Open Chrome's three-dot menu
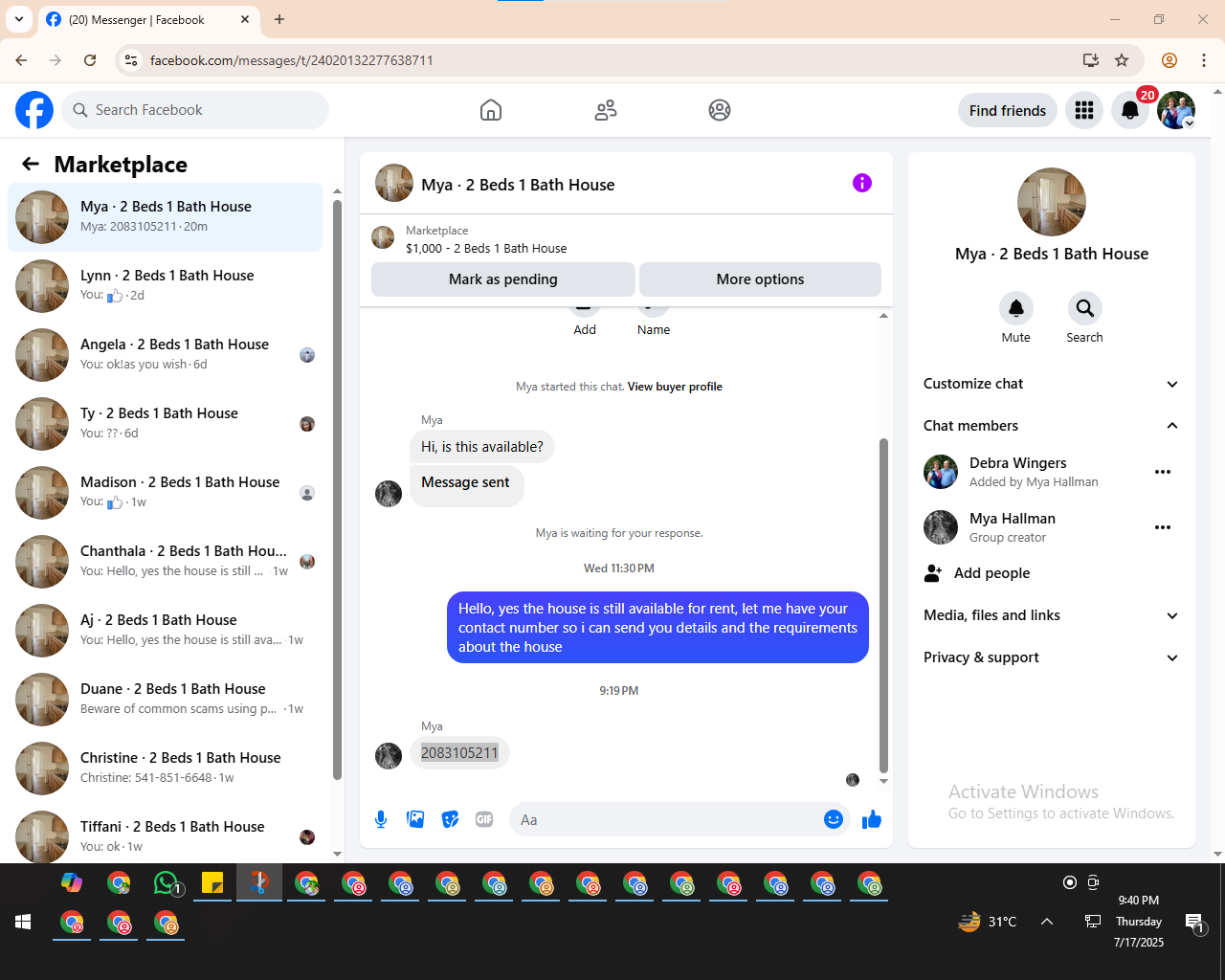The height and width of the screenshot is (980, 1225). [1204, 60]
